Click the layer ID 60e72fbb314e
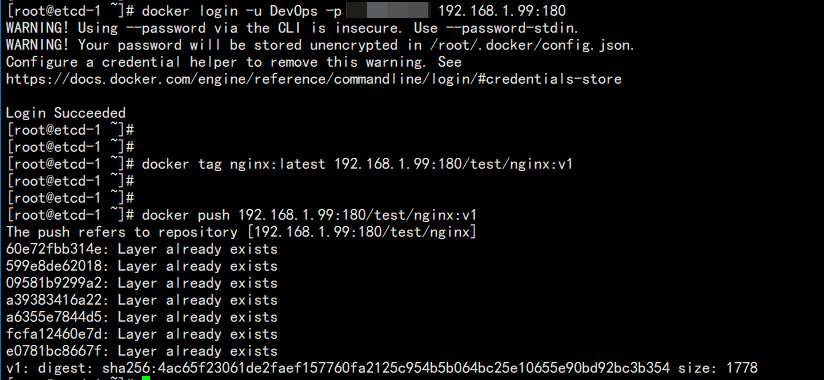The height and width of the screenshot is (380, 824). (x=54, y=249)
